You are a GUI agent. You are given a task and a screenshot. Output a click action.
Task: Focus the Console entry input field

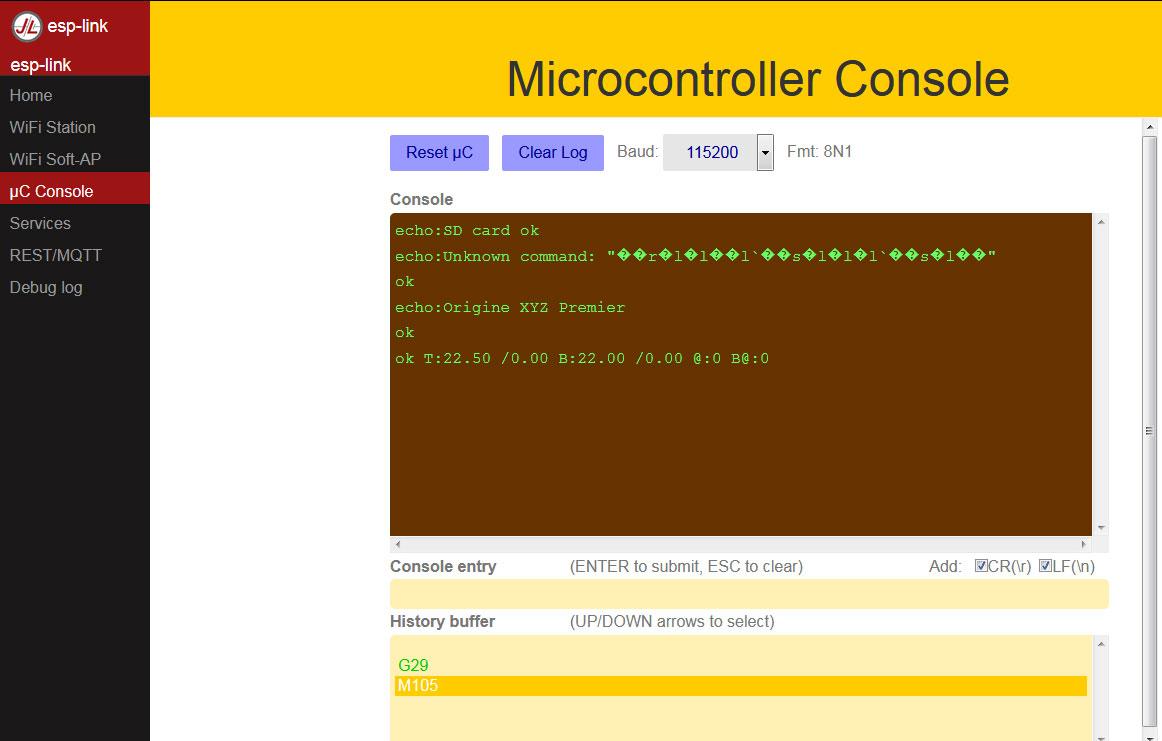[749, 594]
